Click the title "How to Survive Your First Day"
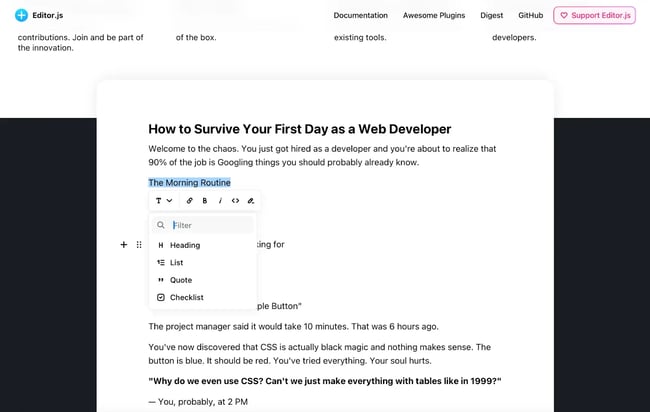Viewport: 650px width, 412px height. click(300, 129)
